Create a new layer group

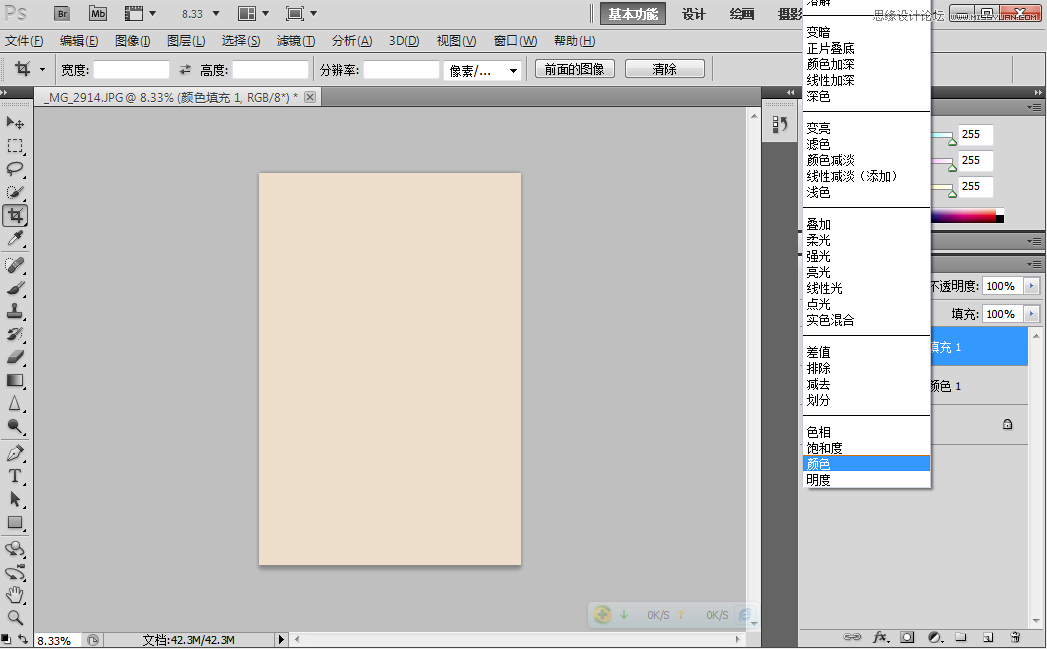coord(961,637)
